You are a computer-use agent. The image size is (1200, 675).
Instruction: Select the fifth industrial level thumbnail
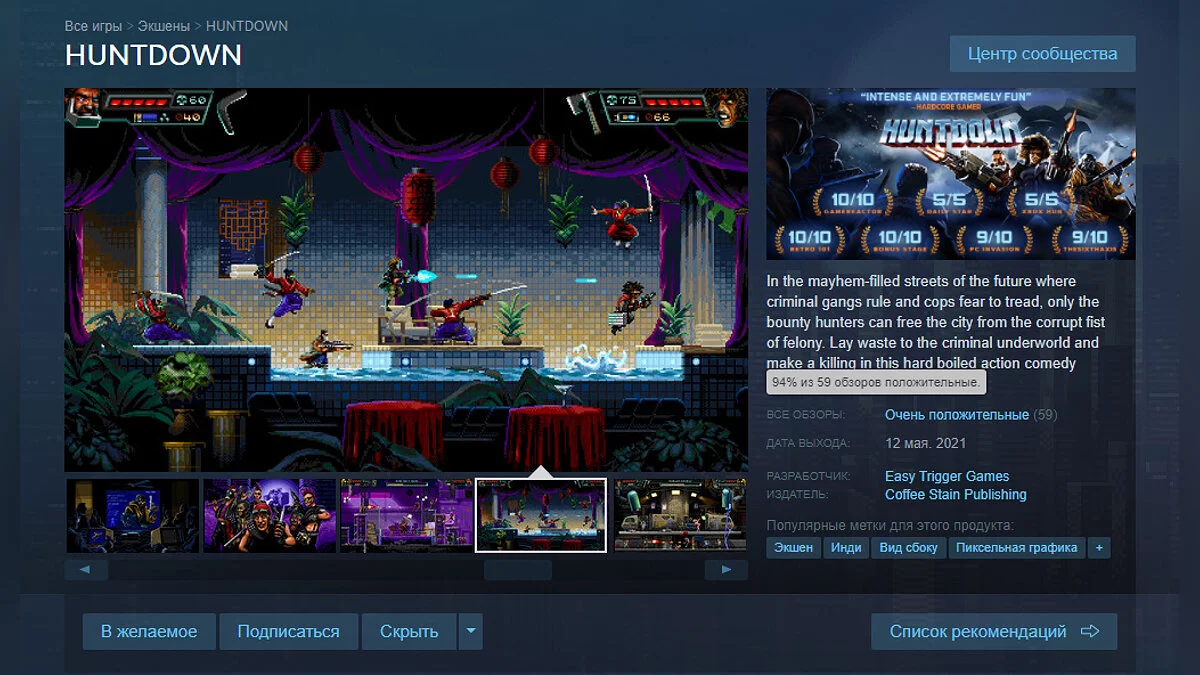coord(680,515)
